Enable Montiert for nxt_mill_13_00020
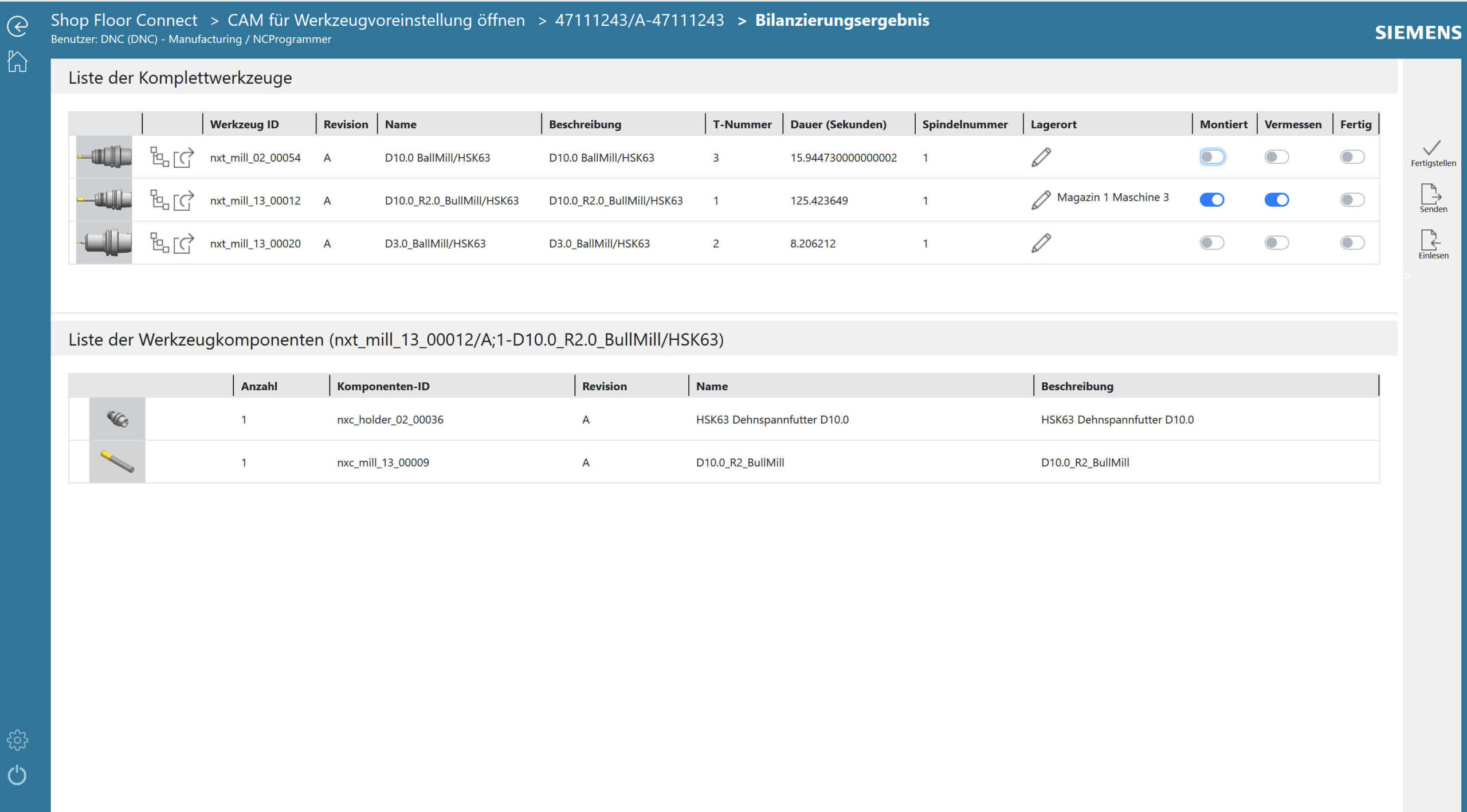 pos(1212,243)
